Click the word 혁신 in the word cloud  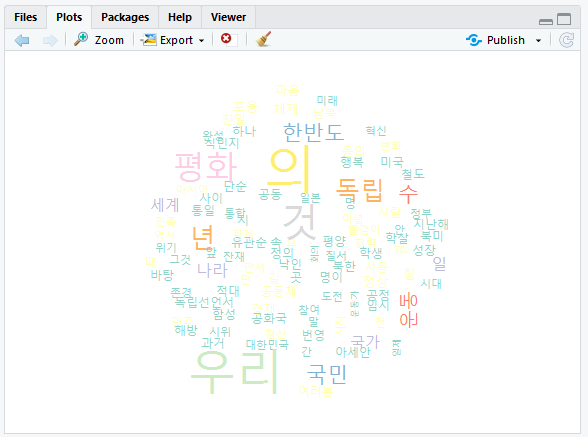[x=376, y=131]
